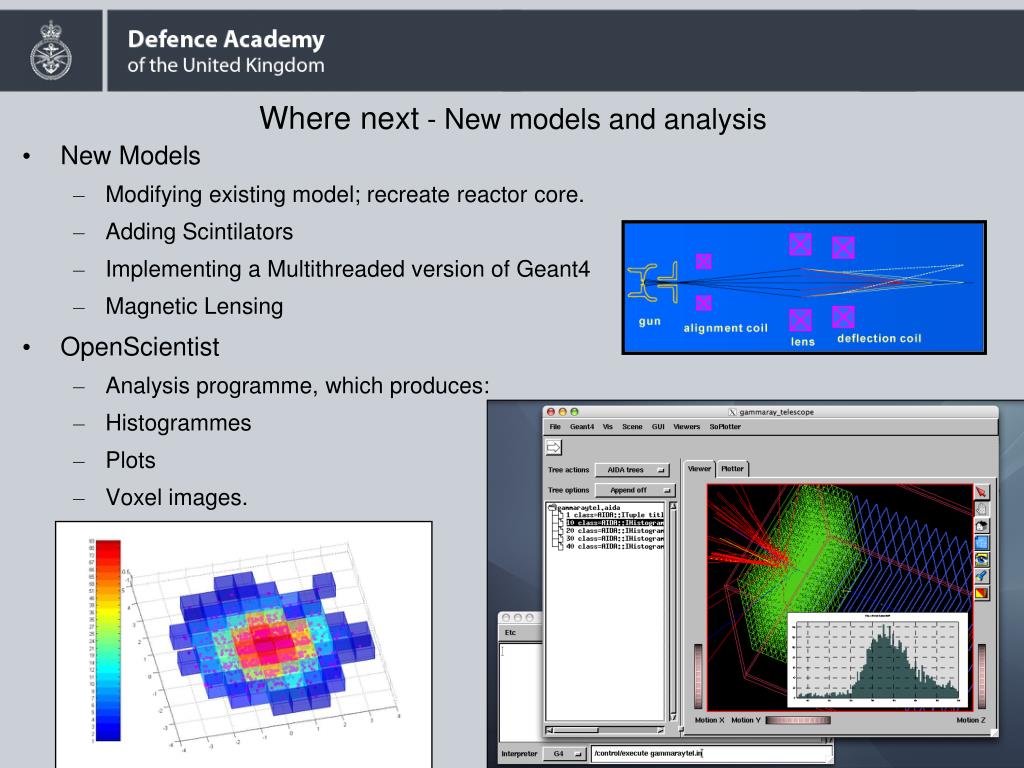Click the 'Tree actions' label
1024x768 pixels.
(568, 470)
